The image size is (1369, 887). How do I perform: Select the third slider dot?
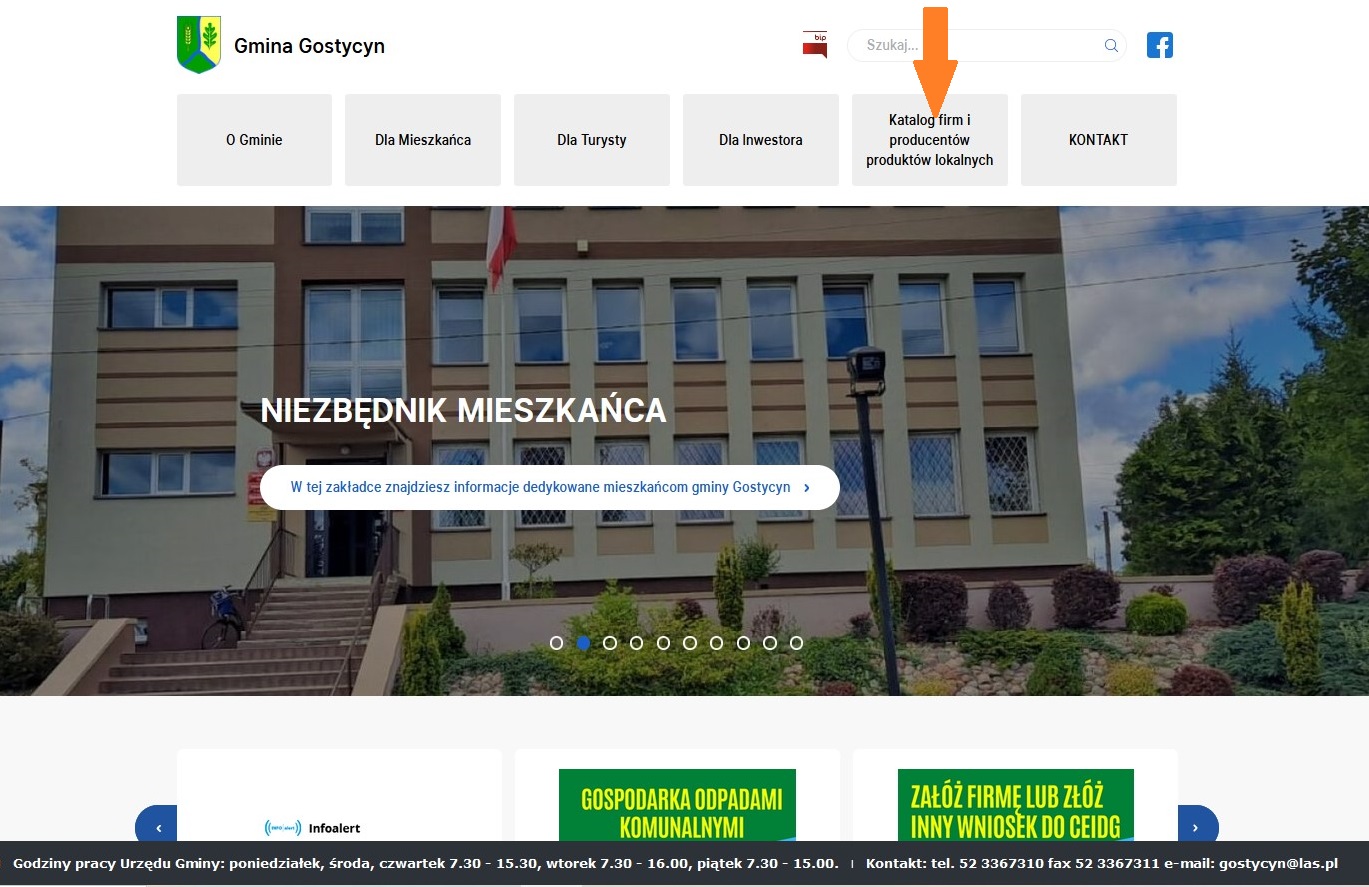pyautogui.click(x=610, y=643)
